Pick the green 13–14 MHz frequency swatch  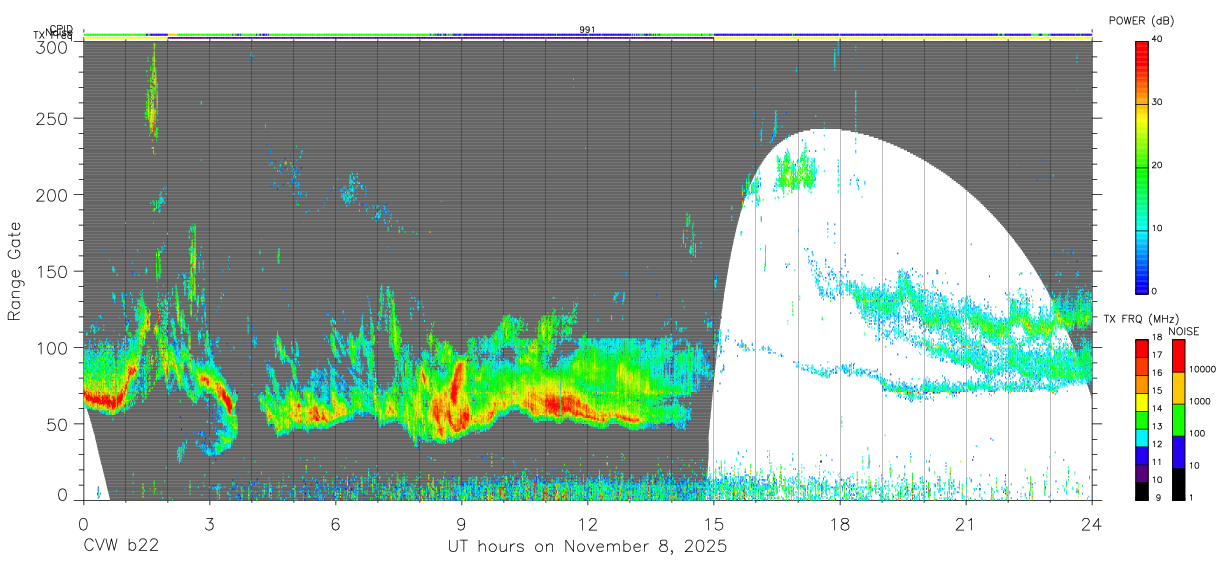[1142, 420]
